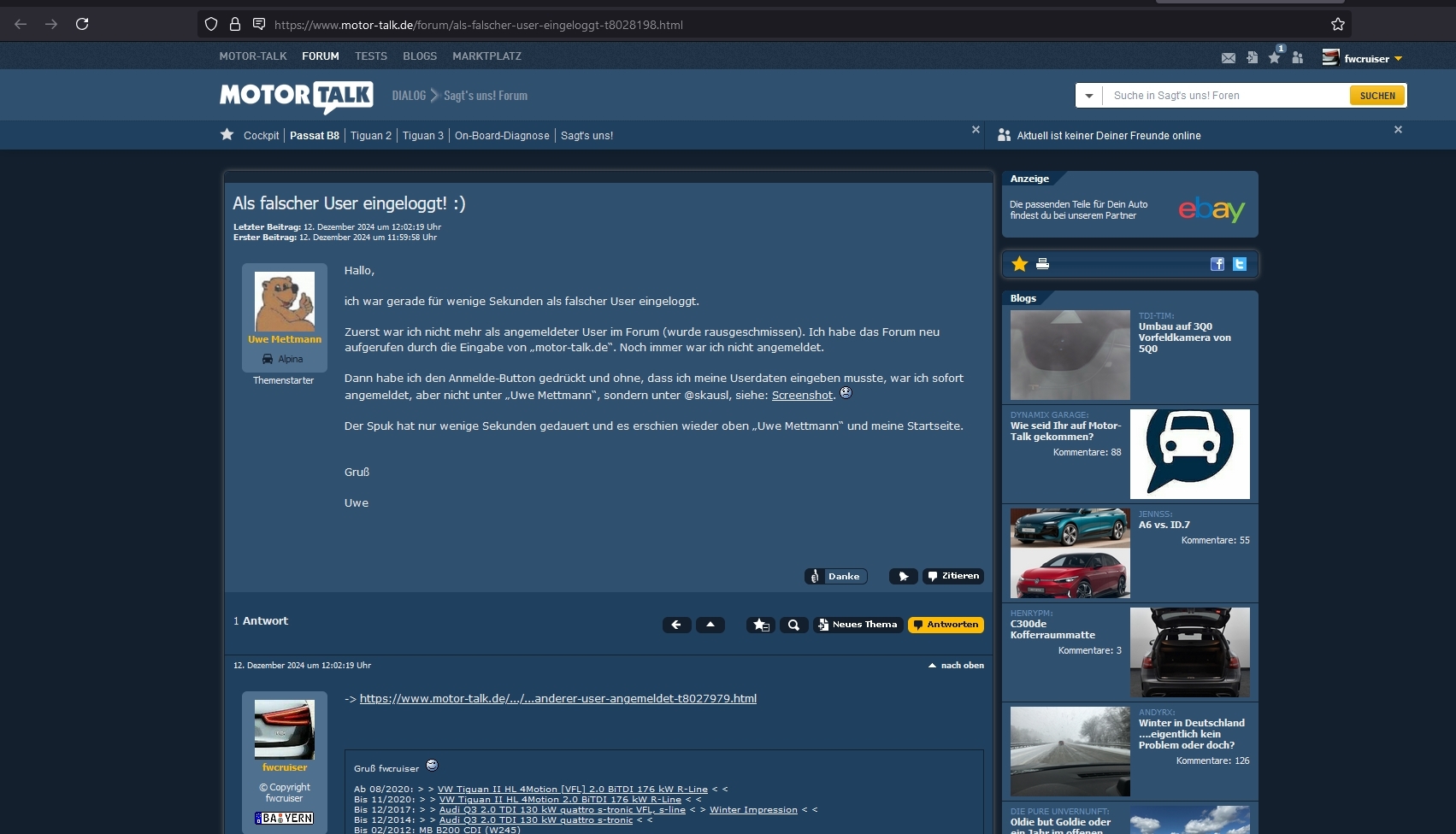Select TESTS in top navigation
This screenshot has width=1456, height=834.
pyautogui.click(x=371, y=56)
